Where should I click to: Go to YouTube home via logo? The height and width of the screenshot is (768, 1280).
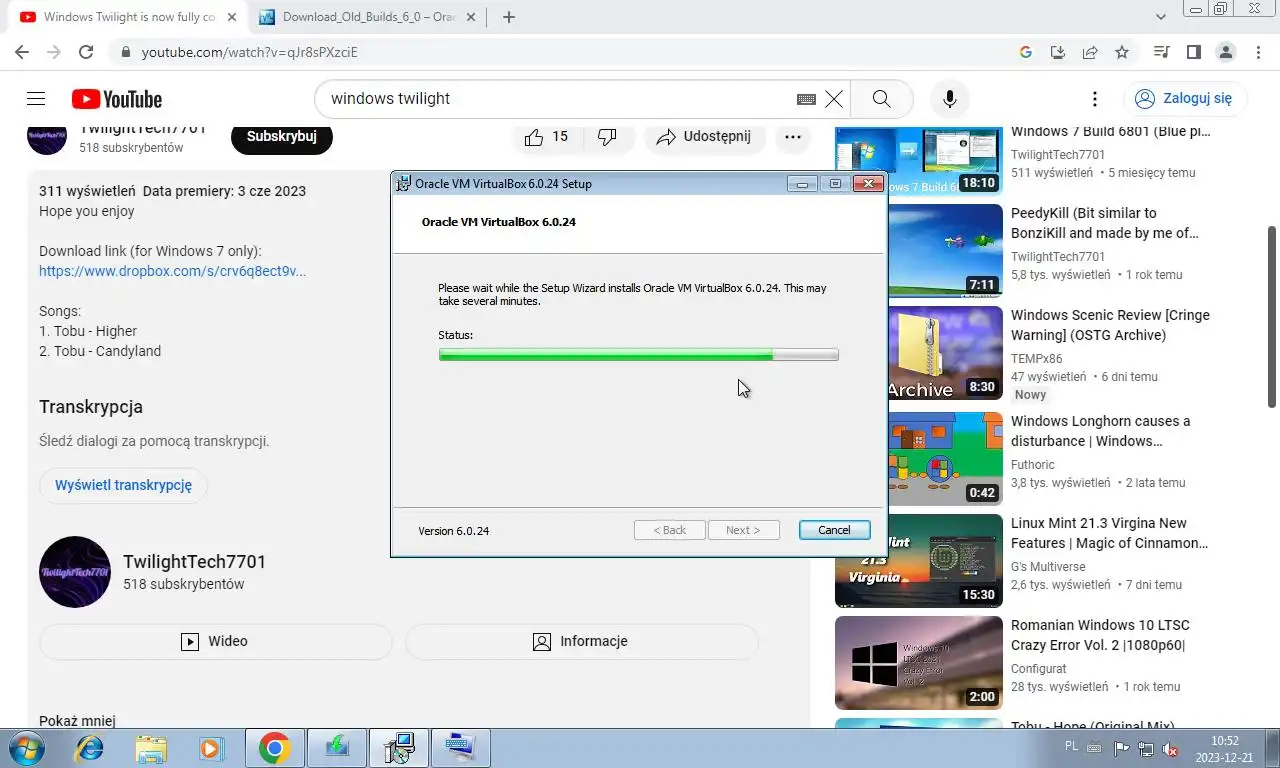[x=117, y=99]
